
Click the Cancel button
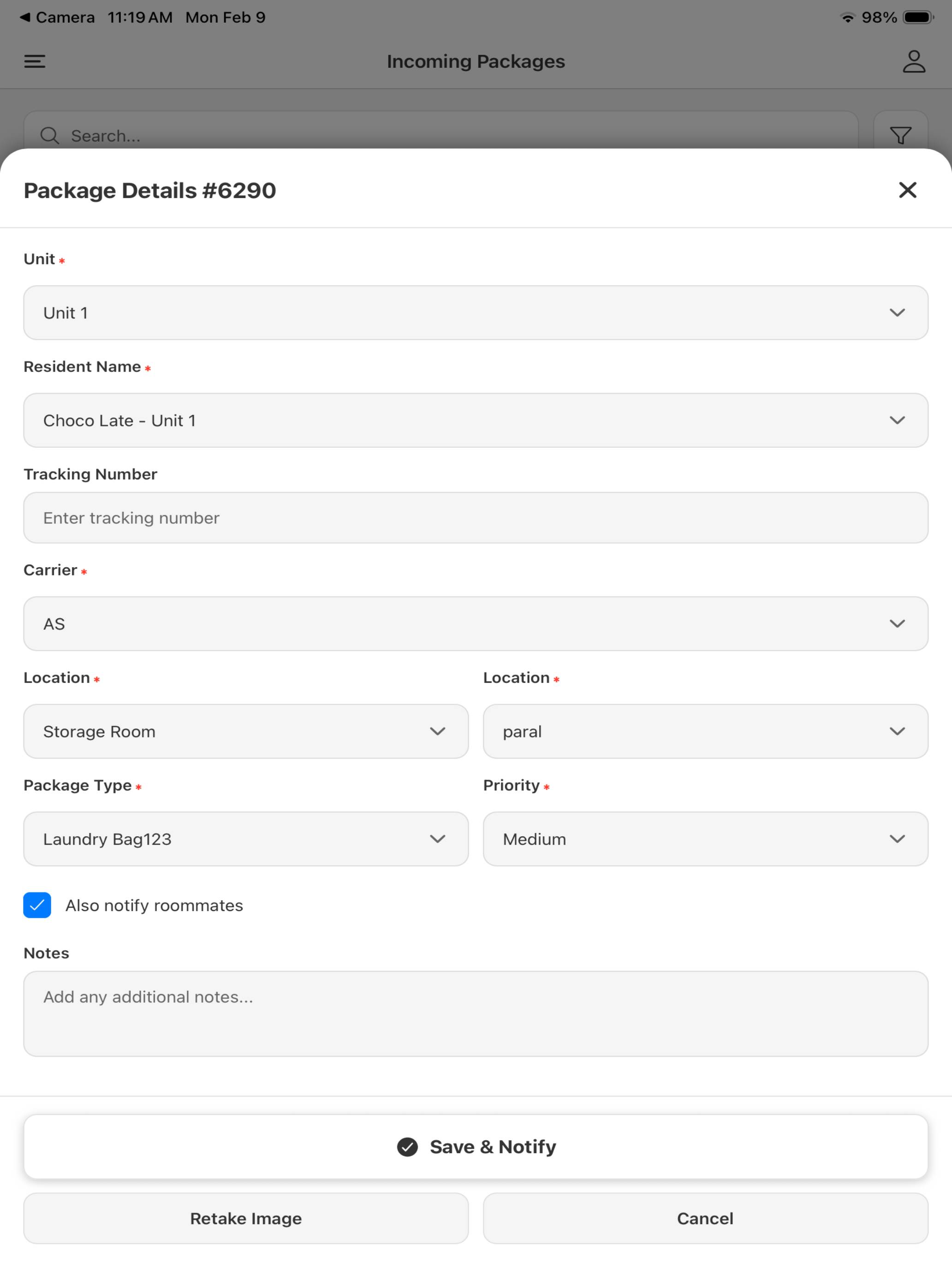pyautogui.click(x=705, y=1218)
